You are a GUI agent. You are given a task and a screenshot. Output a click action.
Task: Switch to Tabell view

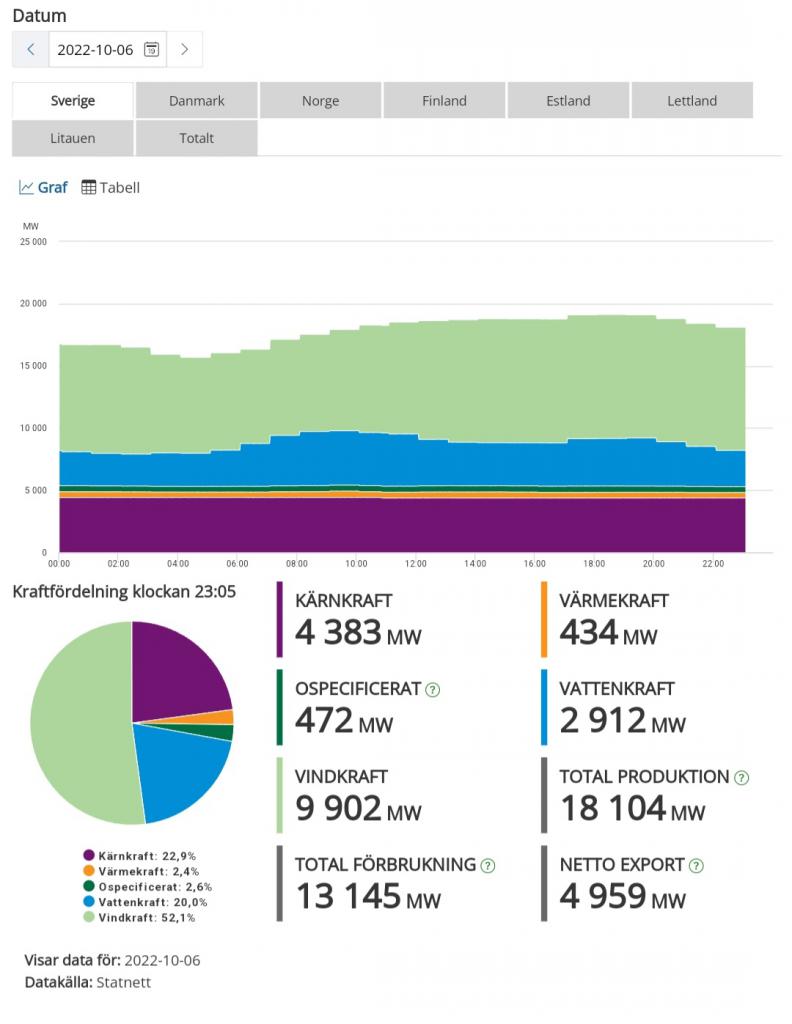coord(110,187)
